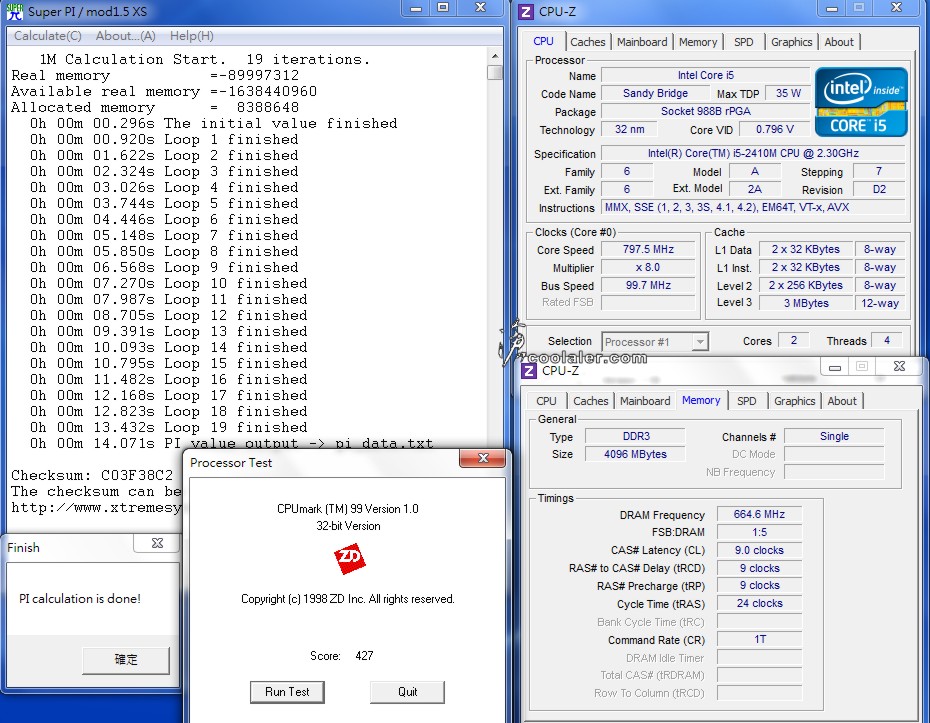
Task: Open Graphics tab in the memory CPU-Z window
Action: click(x=794, y=401)
